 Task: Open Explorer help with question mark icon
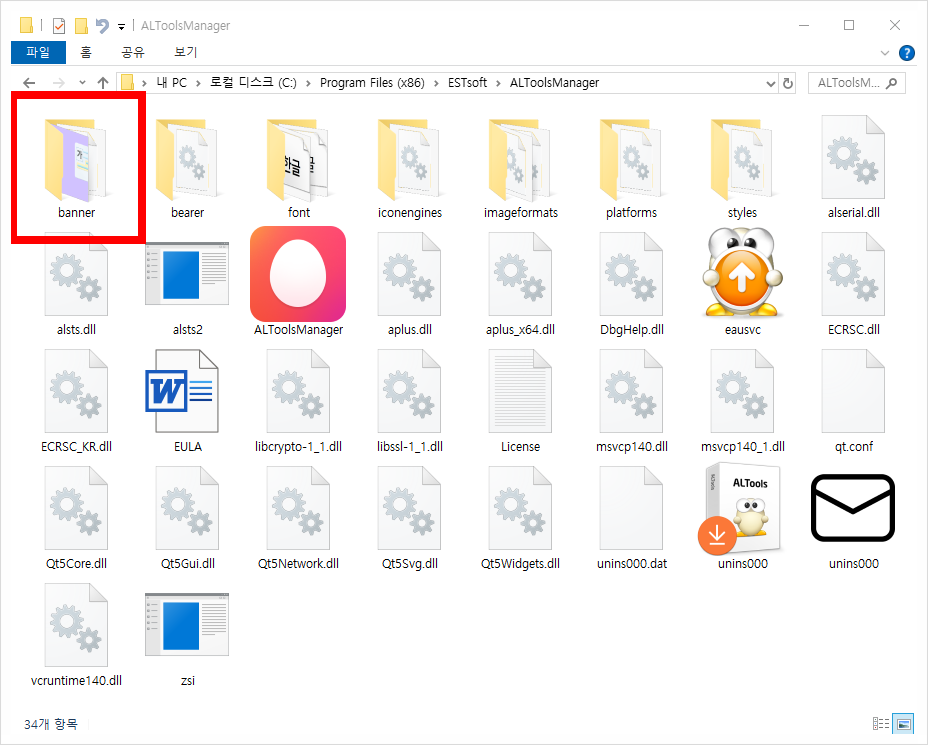click(907, 53)
